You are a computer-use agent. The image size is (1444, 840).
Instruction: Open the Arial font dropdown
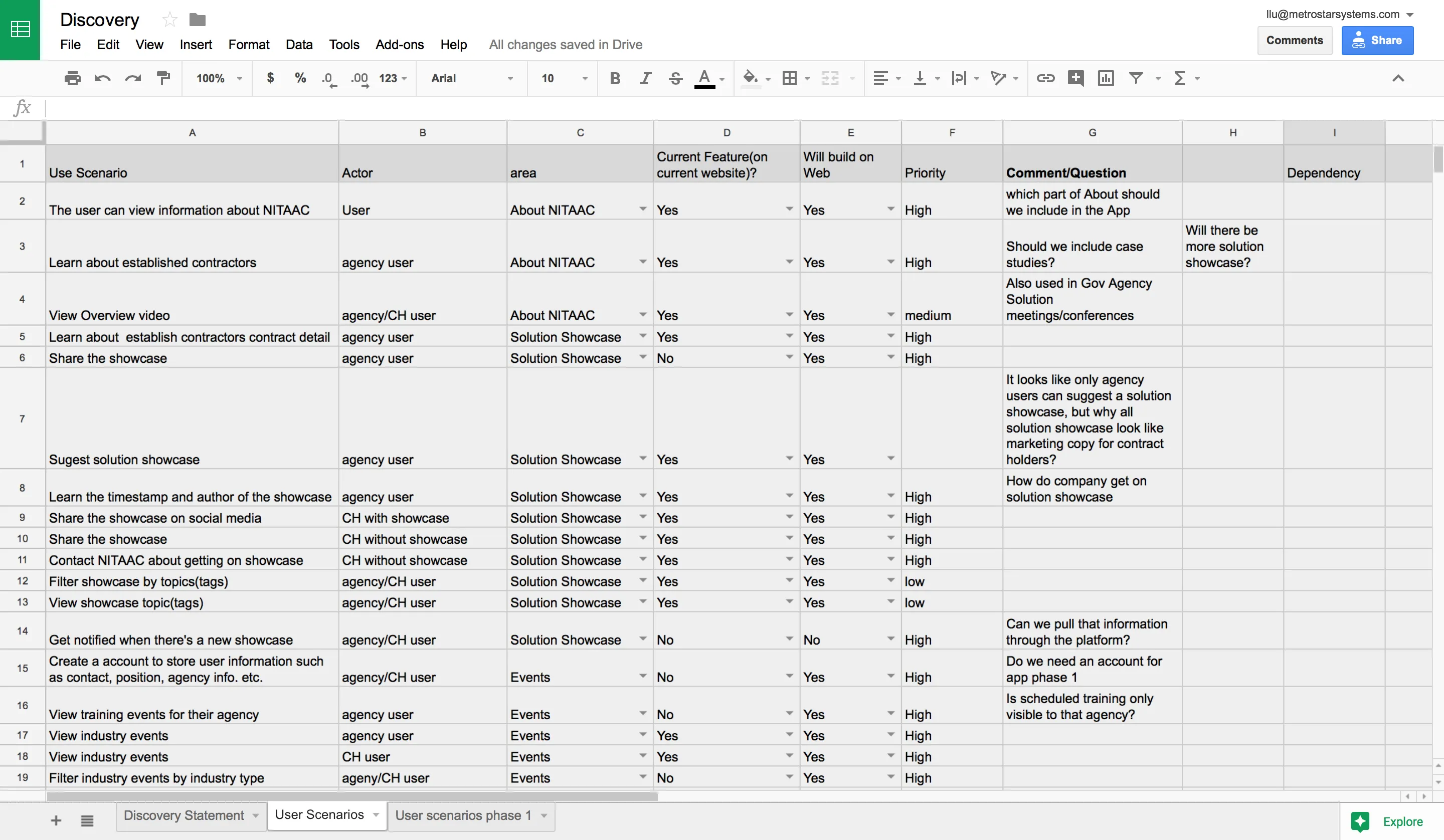pos(472,79)
